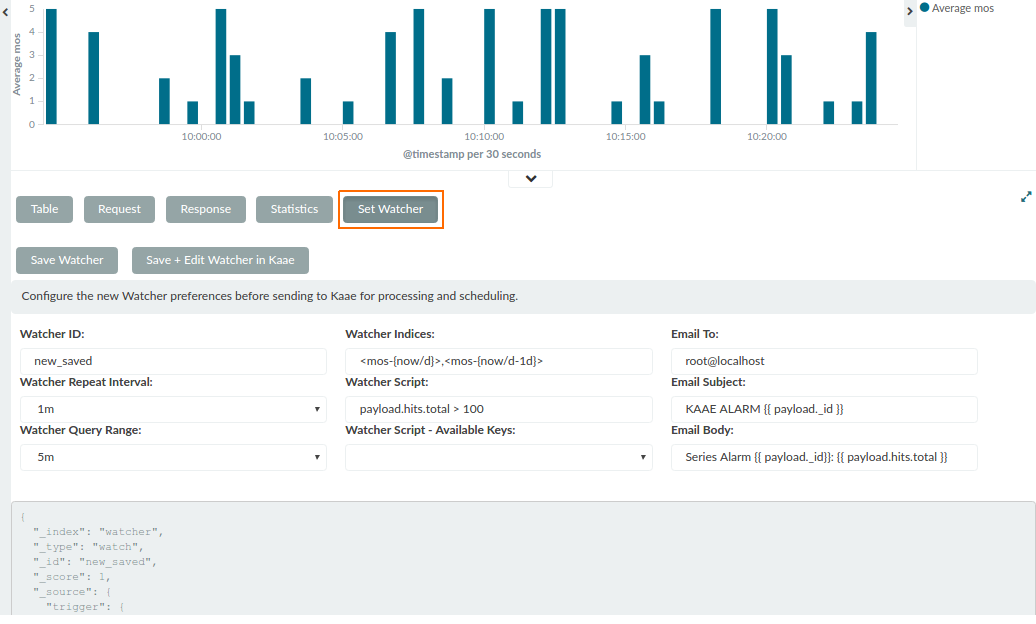Open the Table tab
The height and width of the screenshot is (624, 1036).
(x=44, y=210)
